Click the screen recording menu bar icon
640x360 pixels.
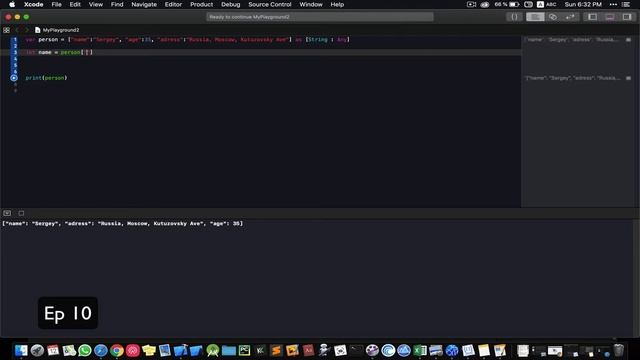click(471, 4)
